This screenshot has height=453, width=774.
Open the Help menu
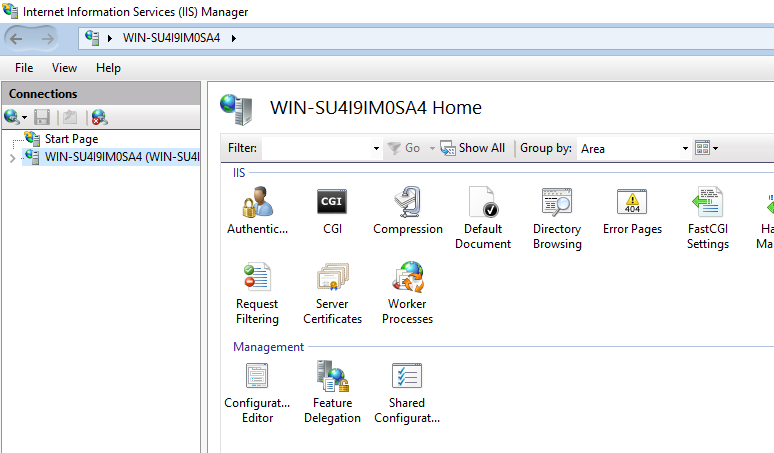click(x=108, y=68)
